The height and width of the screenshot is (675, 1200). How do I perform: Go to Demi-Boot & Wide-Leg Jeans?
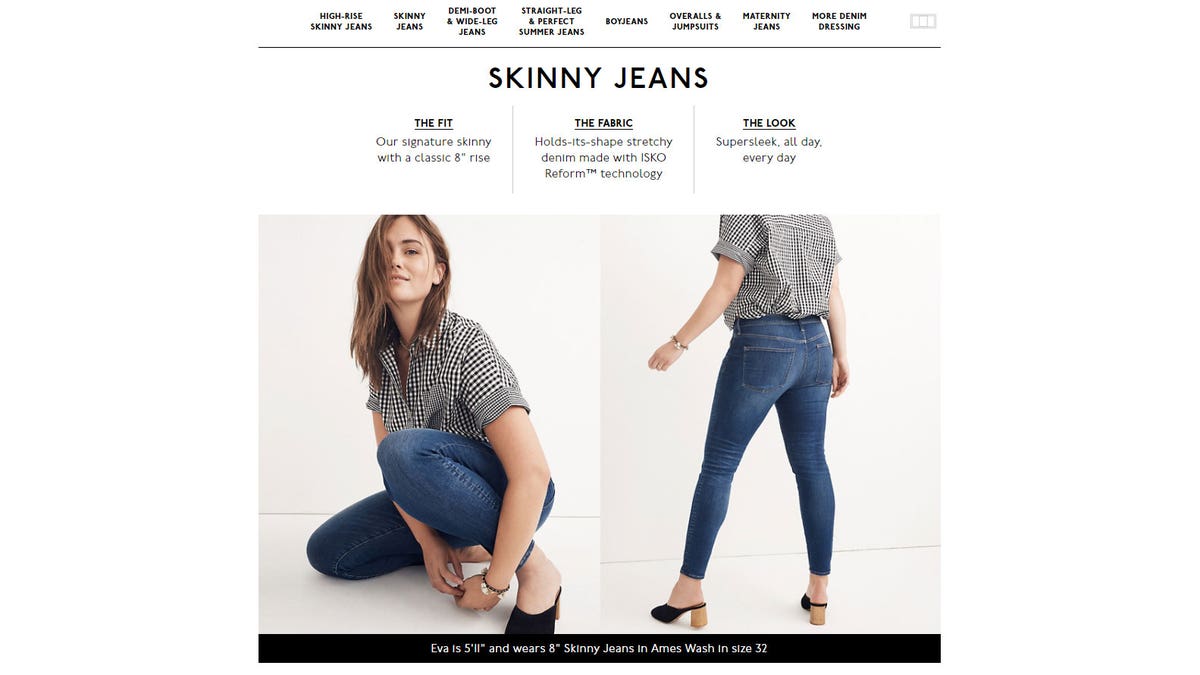pos(472,22)
